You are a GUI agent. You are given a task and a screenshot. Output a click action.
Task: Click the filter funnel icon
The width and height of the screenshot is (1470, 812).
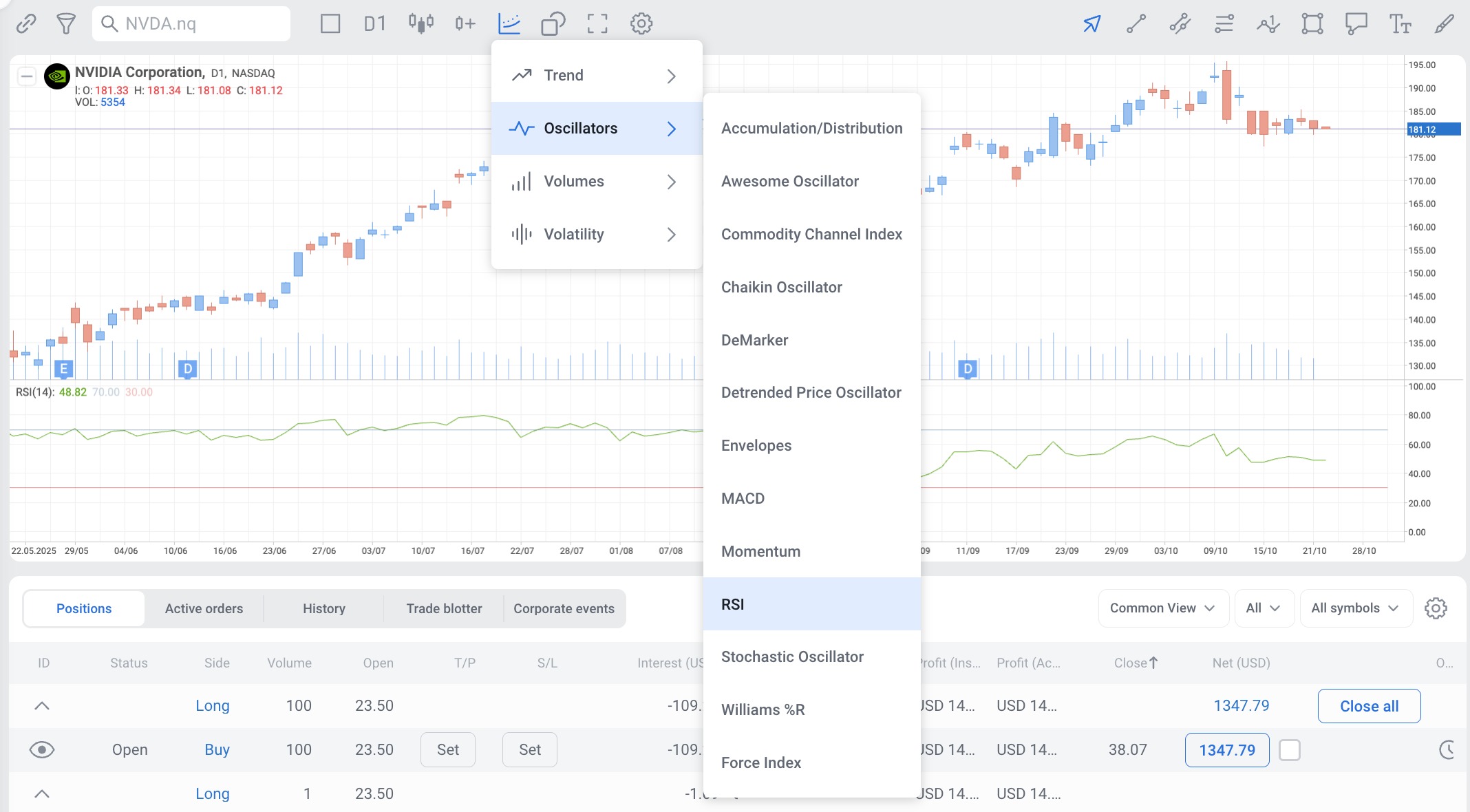pos(66,23)
